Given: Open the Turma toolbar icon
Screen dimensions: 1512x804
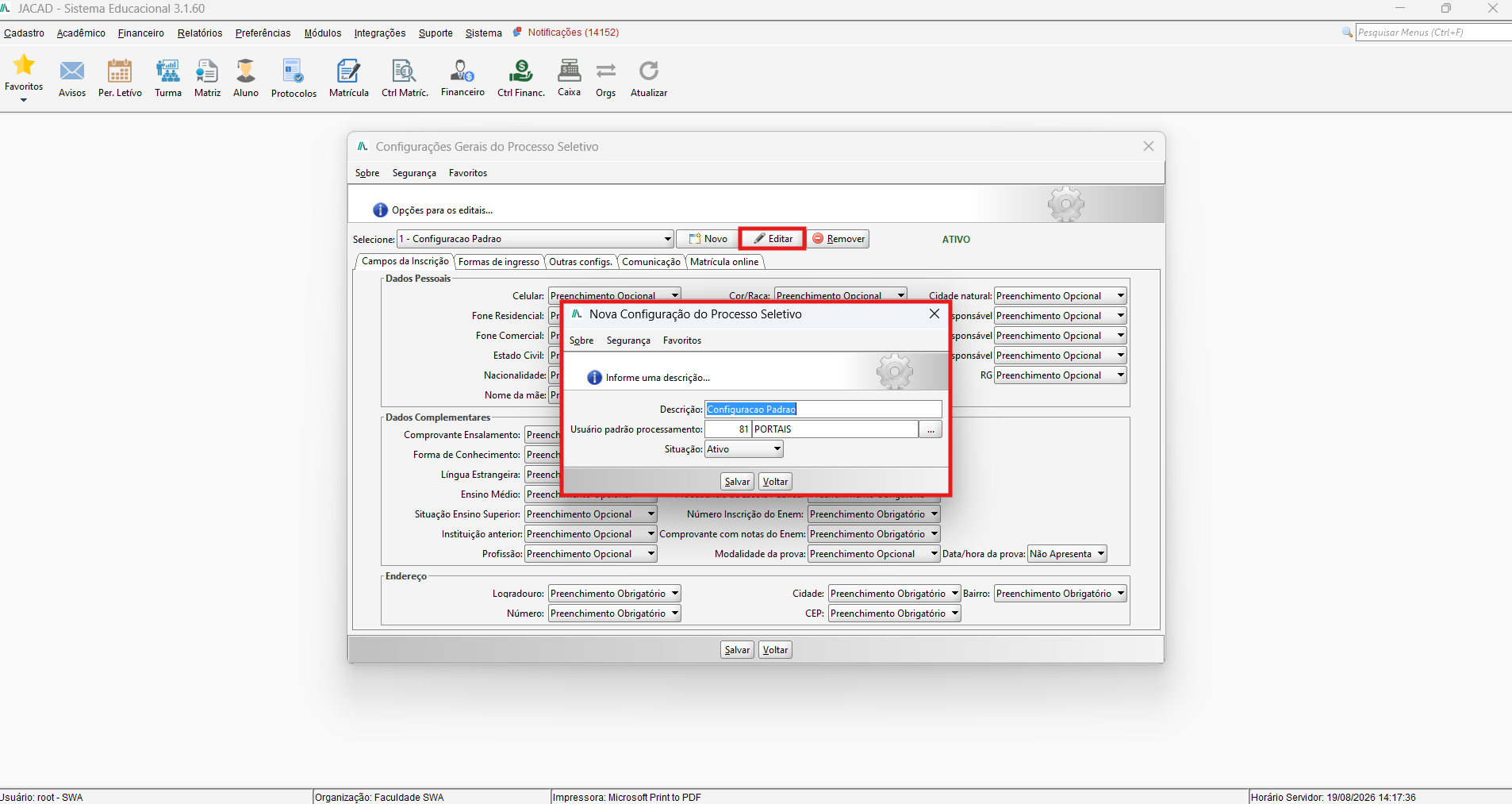Looking at the screenshot, I should [167, 71].
